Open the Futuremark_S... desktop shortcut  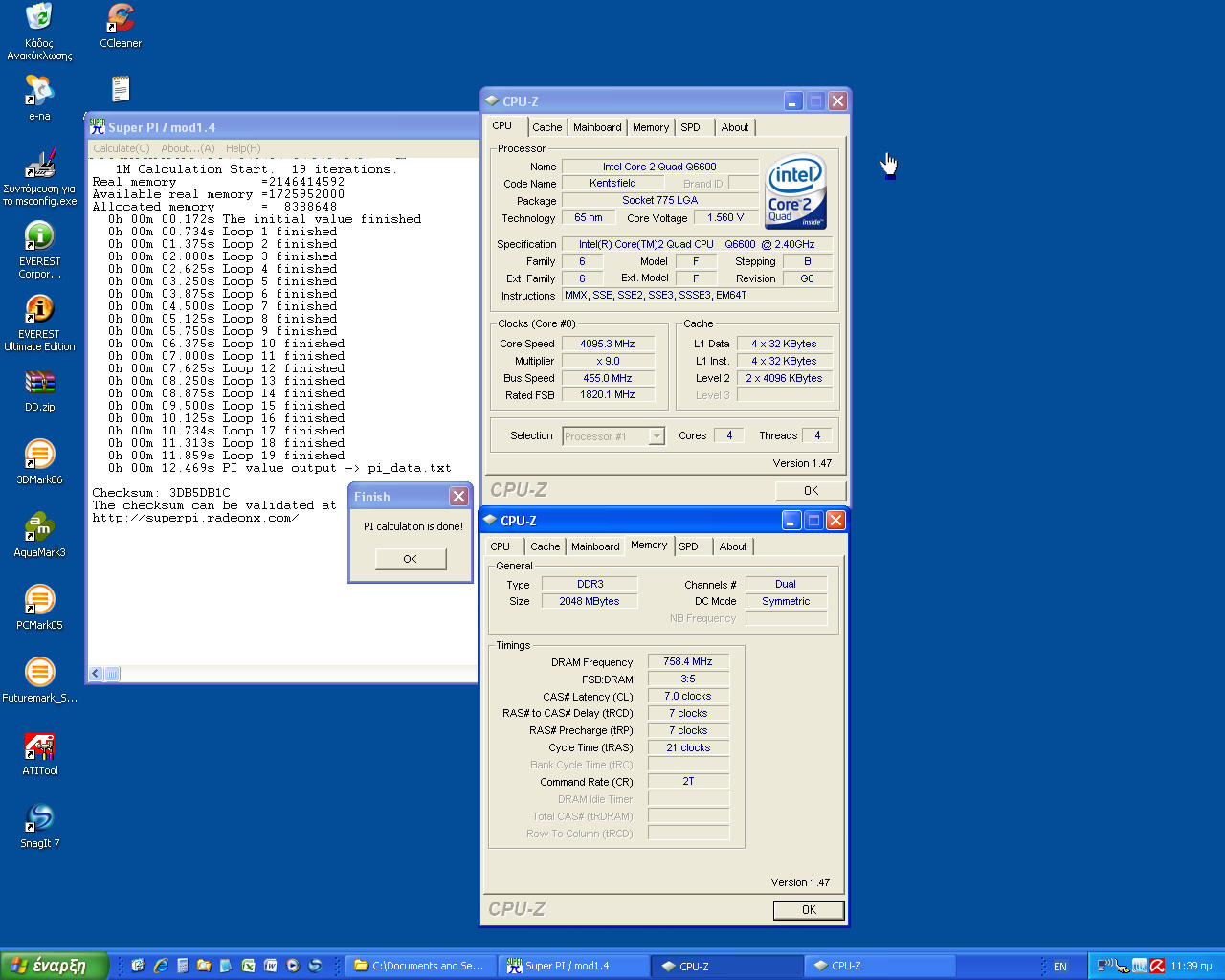[39, 680]
